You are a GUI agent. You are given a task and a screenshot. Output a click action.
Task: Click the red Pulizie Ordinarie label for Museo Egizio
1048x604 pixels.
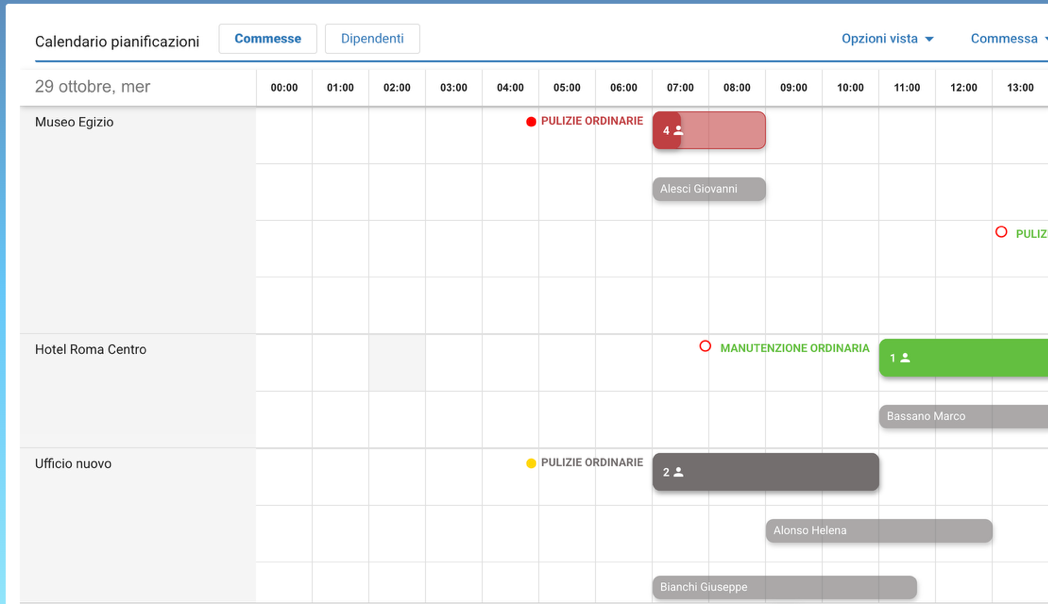pos(591,121)
